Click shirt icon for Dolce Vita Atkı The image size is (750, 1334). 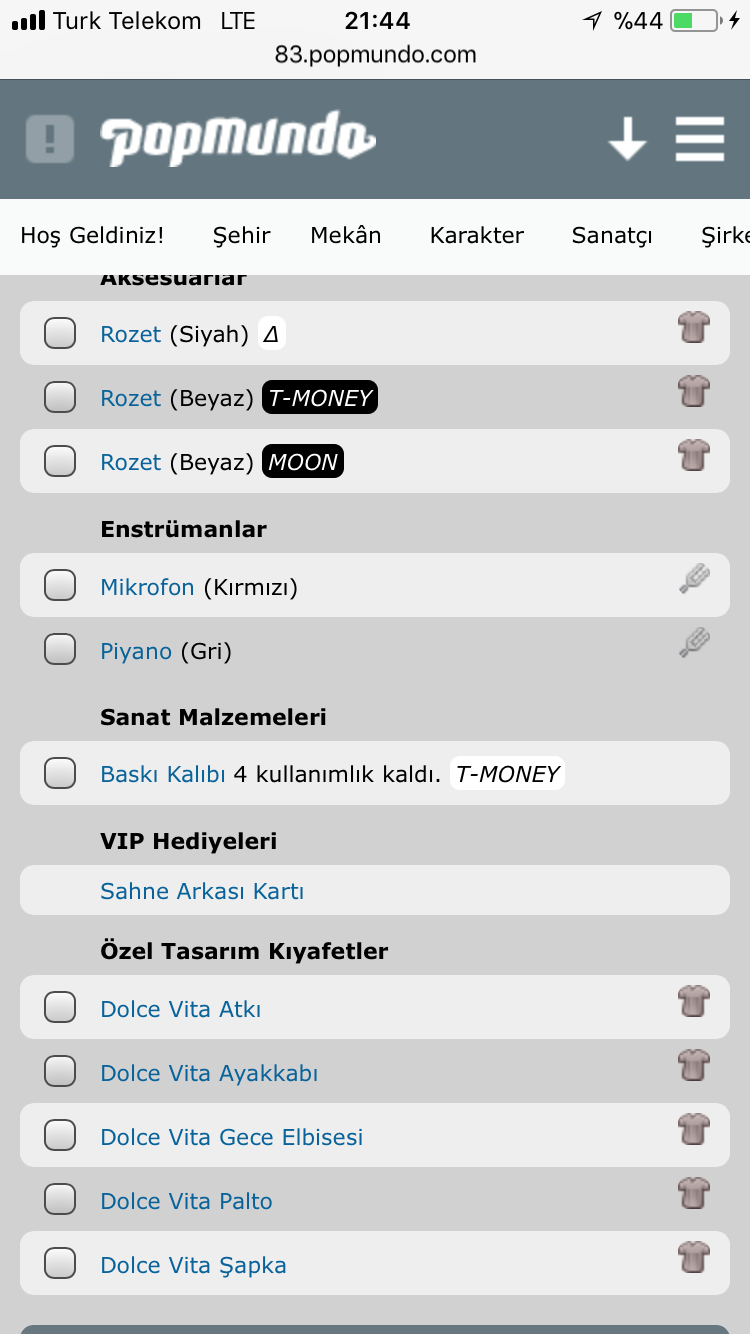[x=693, y=1001]
